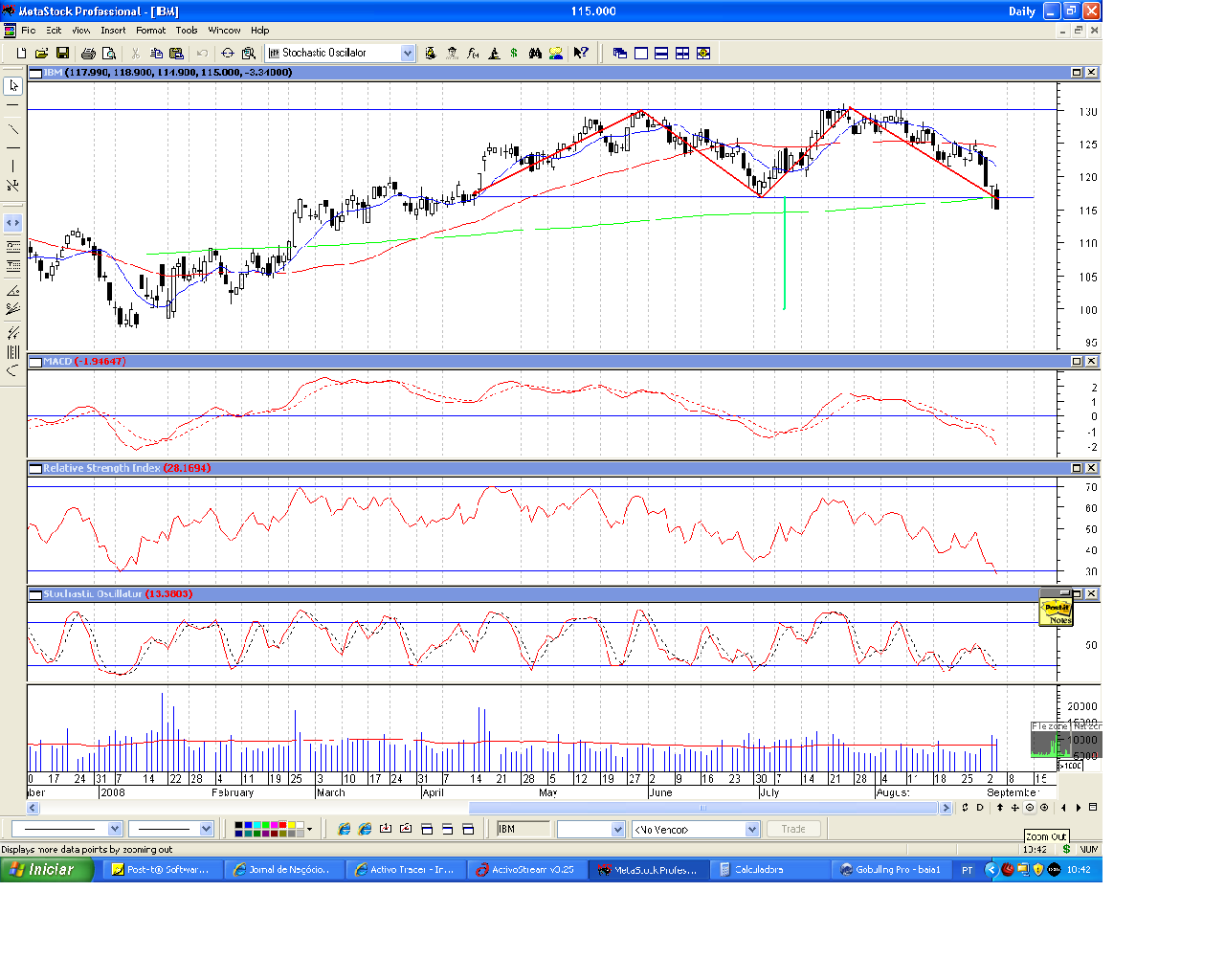1225x980 pixels.
Task: Toggle the left-right scroll arrows tool palette
Action: 13,223
